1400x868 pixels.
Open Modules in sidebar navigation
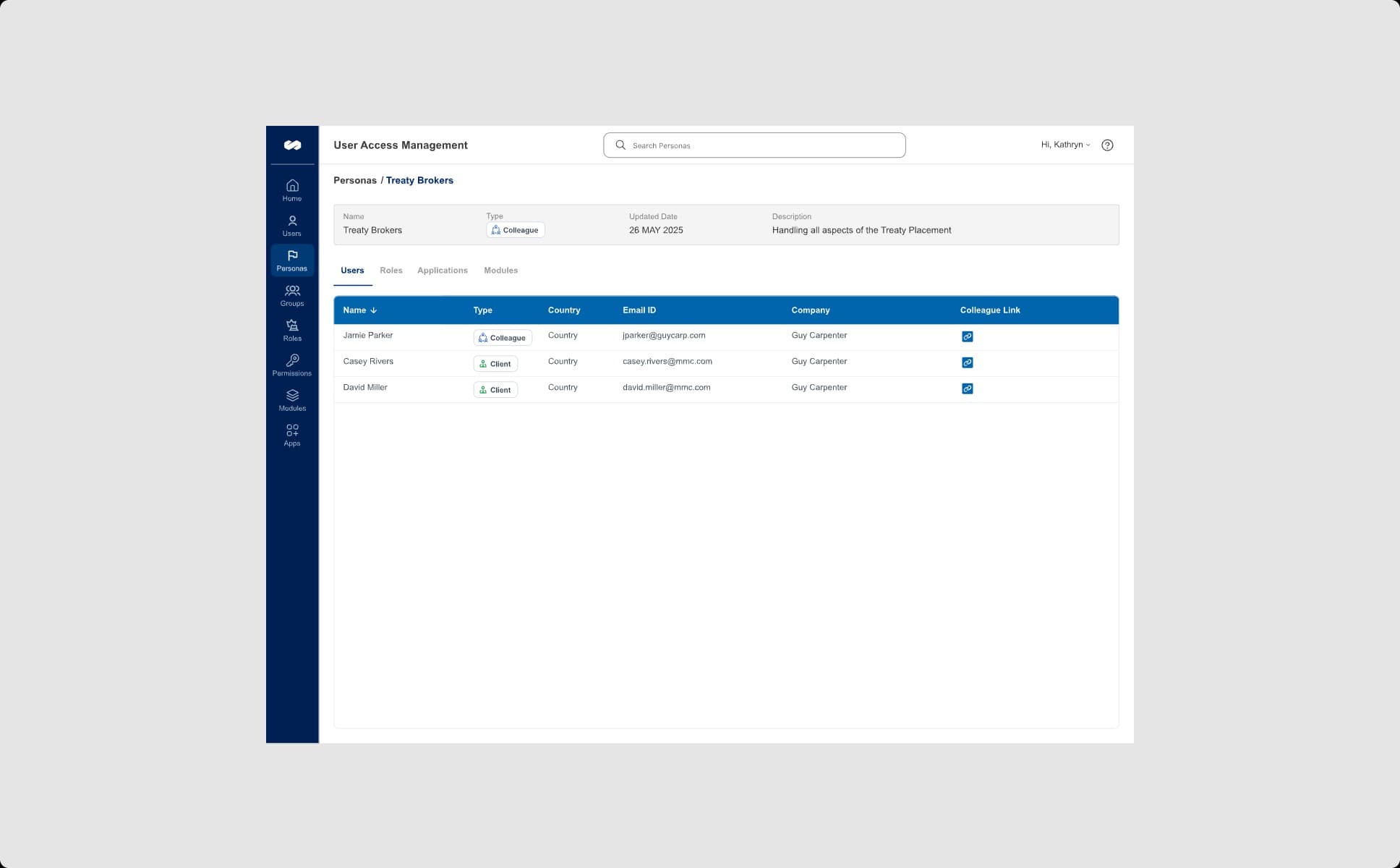click(x=292, y=400)
